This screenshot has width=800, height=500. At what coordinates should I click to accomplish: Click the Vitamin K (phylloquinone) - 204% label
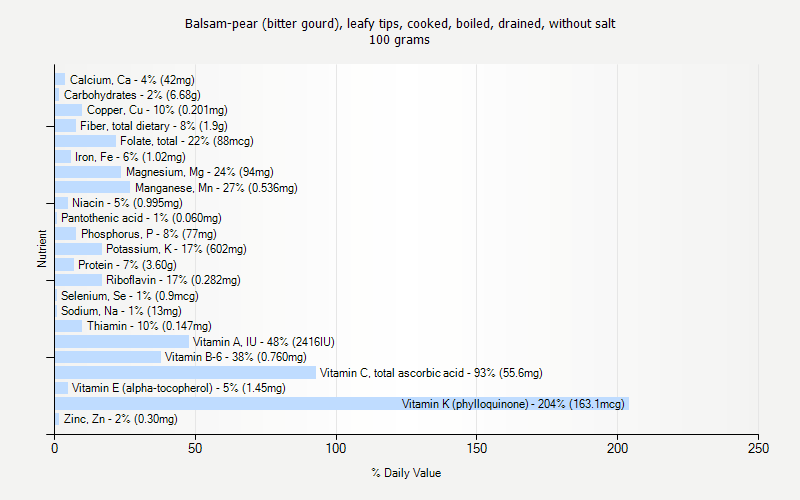click(513, 404)
